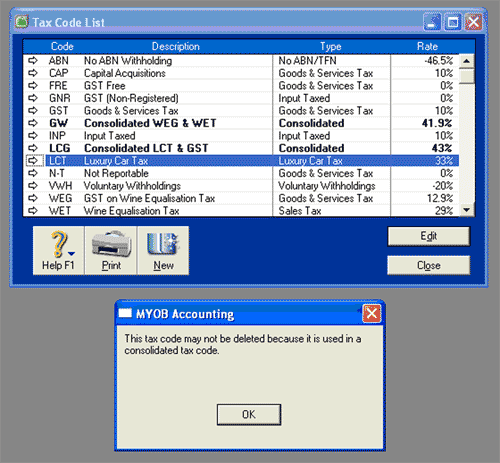This screenshot has width=500, height=463.
Task: Open zoom arrow for WET tax code
Action: (33, 211)
